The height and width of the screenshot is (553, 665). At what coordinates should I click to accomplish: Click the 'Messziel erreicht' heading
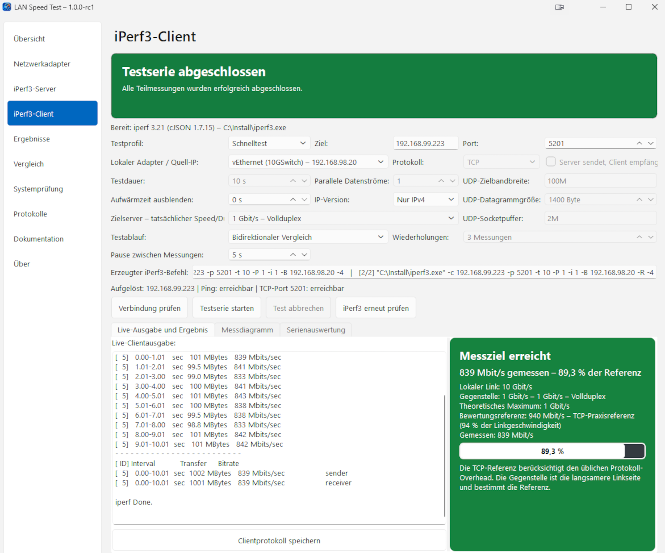tap(505, 355)
